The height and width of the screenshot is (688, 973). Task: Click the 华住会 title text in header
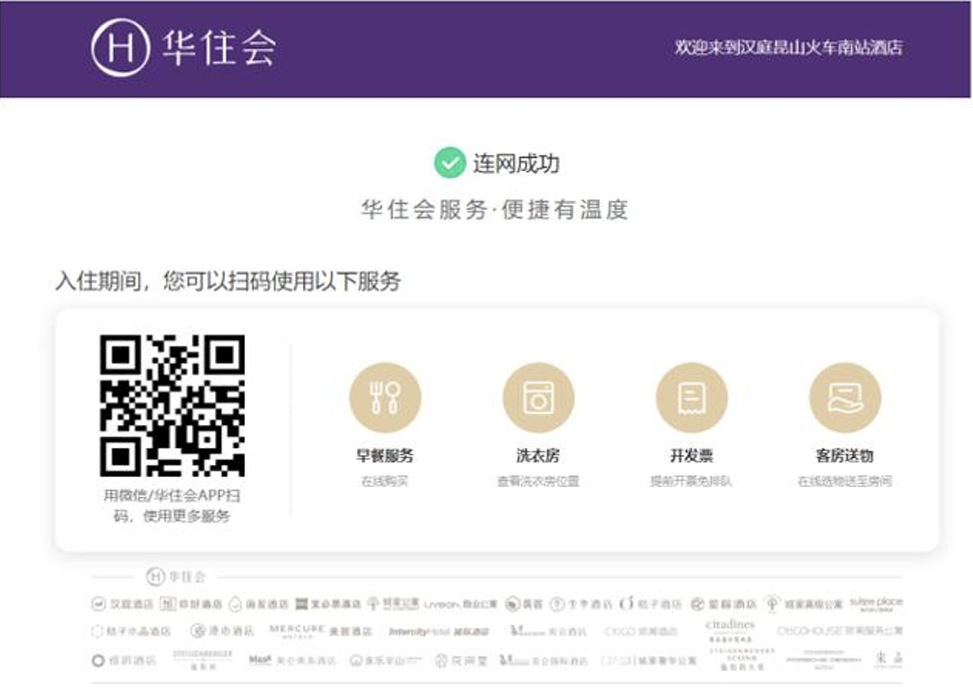219,48
